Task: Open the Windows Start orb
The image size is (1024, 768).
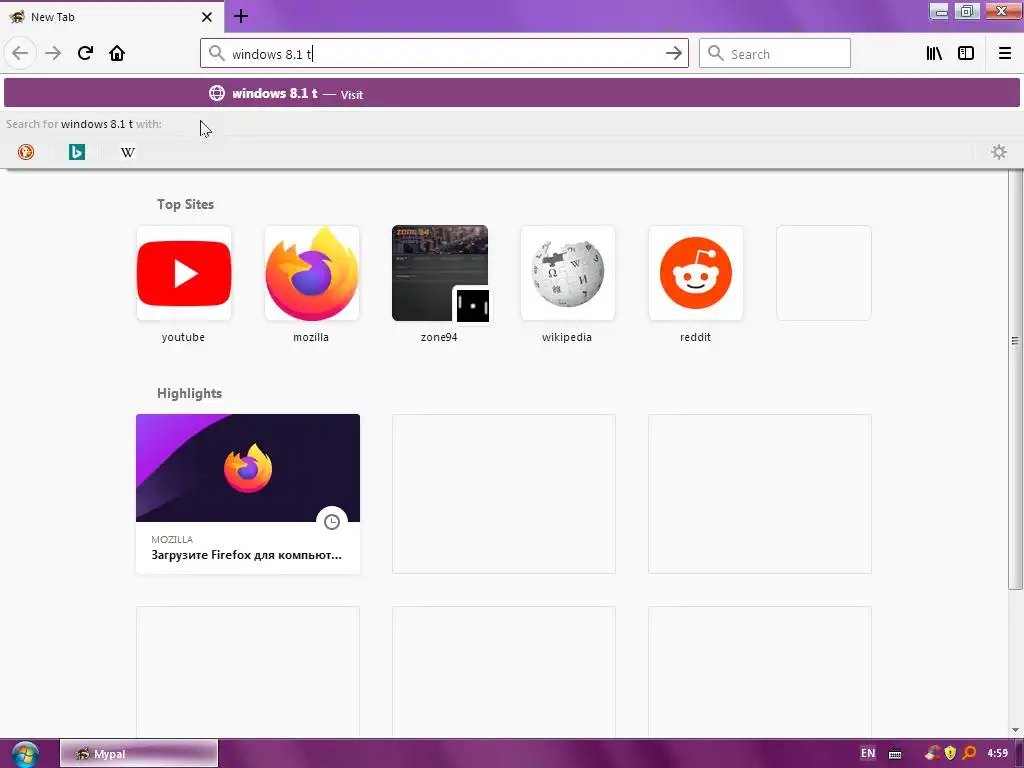Action: click(25, 754)
